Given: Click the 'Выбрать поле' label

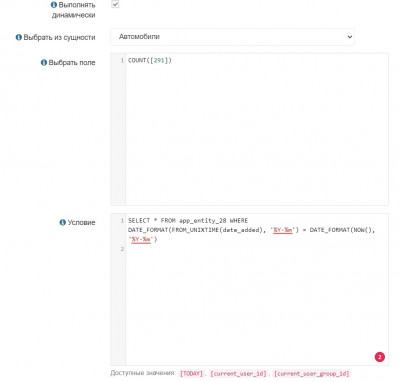Looking at the screenshot, I should click(x=72, y=63).
